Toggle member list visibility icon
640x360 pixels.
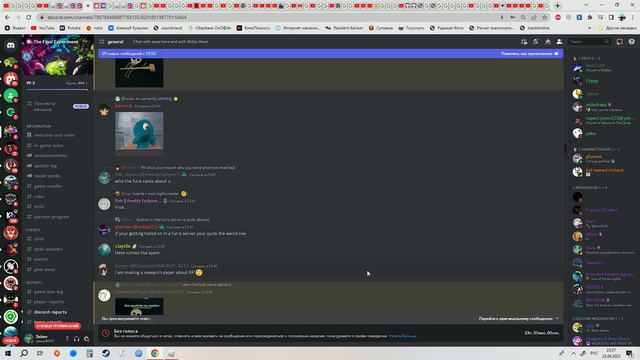[560, 42]
